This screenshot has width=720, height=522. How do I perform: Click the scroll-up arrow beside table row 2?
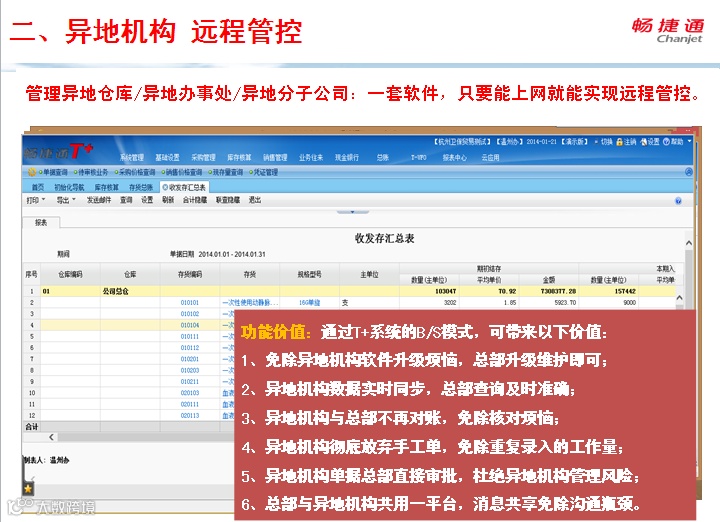[680, 298]
